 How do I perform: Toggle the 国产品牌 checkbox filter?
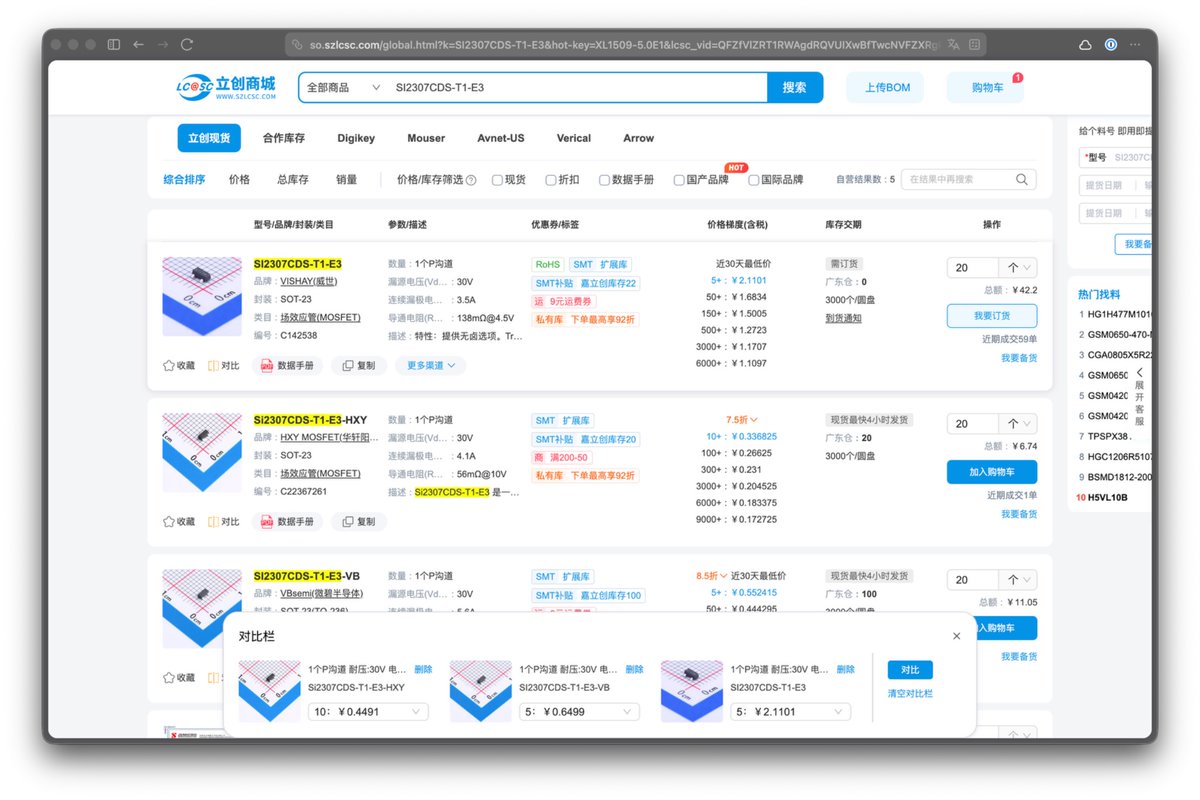(x=679, y=181)
